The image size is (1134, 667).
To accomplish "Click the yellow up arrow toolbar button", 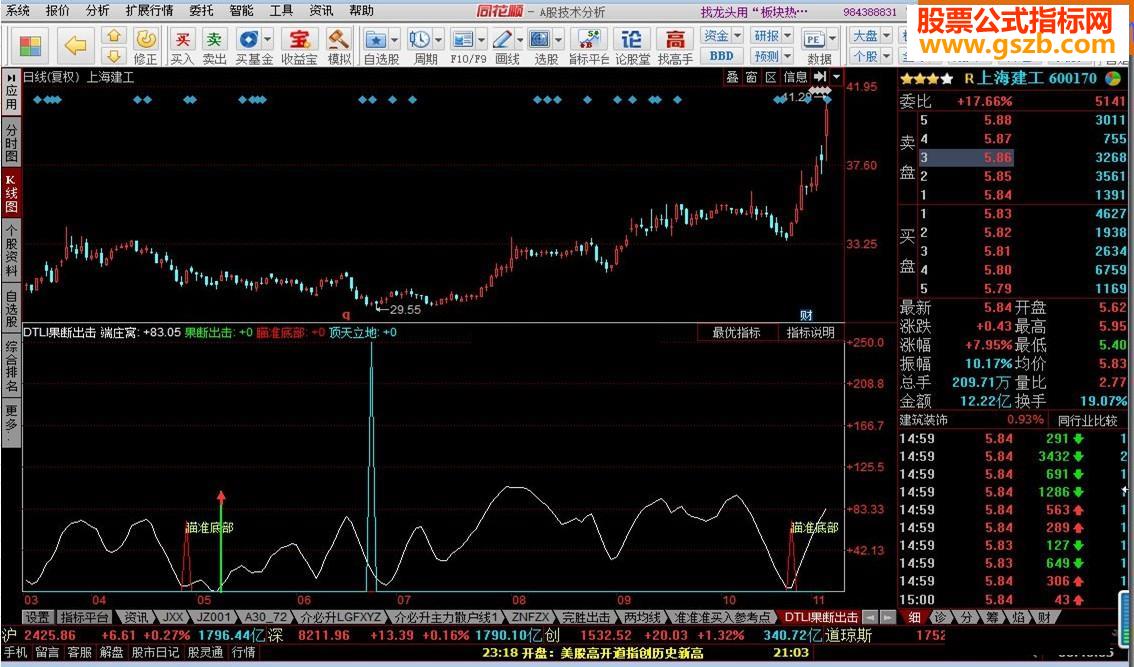I will tap(114, 36).
